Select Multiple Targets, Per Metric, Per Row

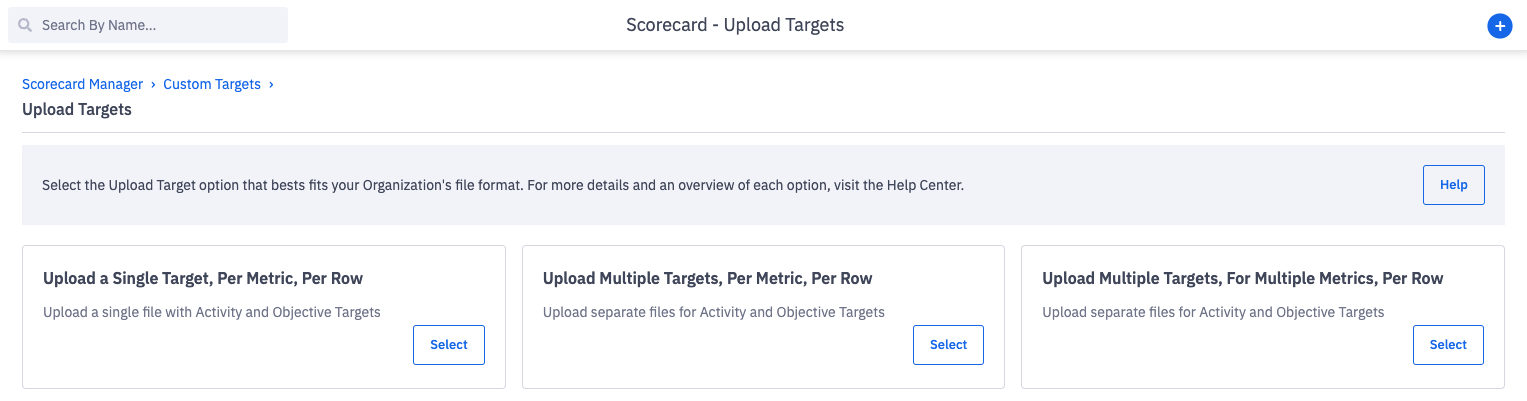(x=948, y=345)
